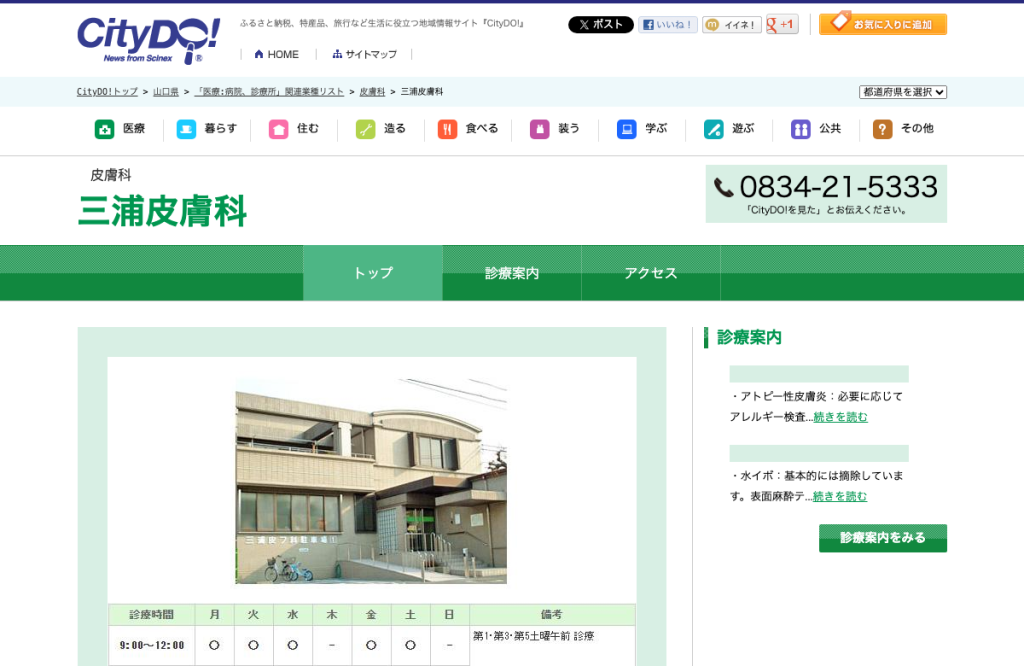
Task: Follow the 皮膚科 breadcrumb link
Action: 372,92
